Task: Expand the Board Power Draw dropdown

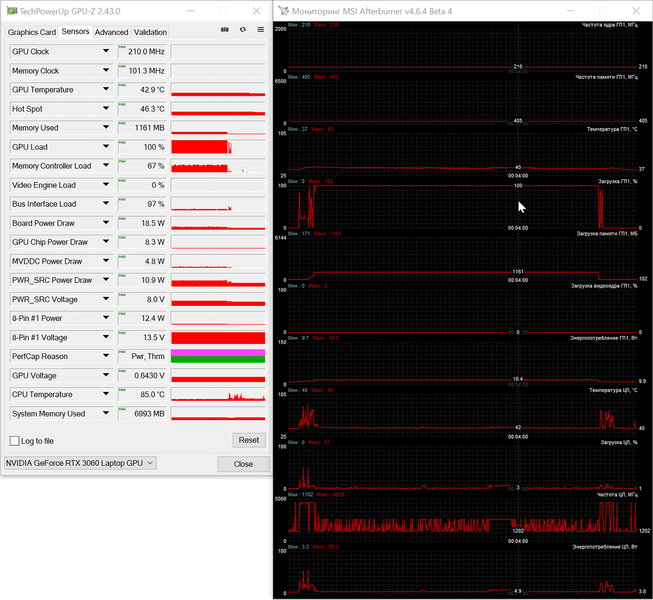Action: point(106,223)
